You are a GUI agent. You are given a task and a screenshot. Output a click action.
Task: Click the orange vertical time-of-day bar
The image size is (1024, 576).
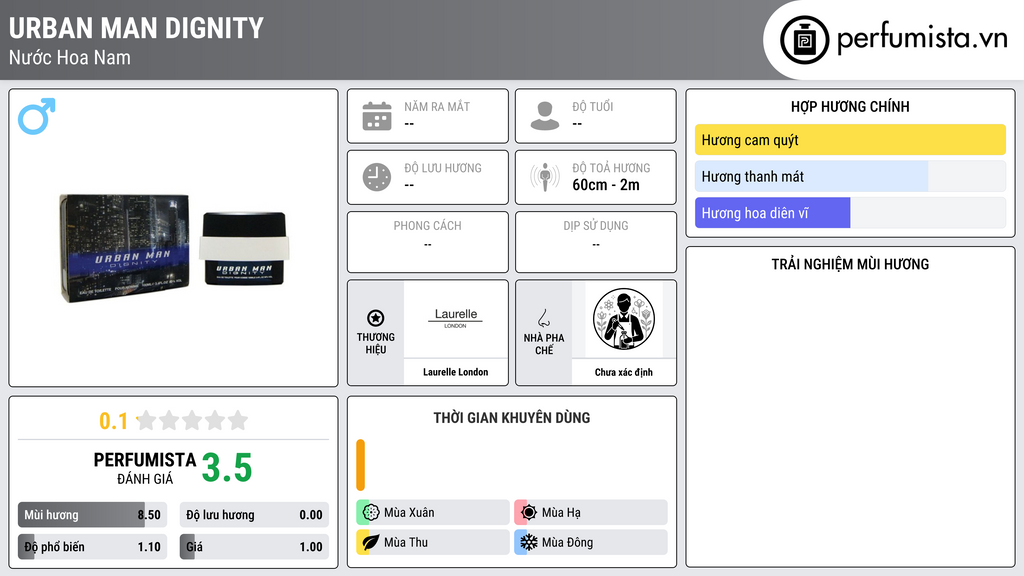click(x=360, y=465)
